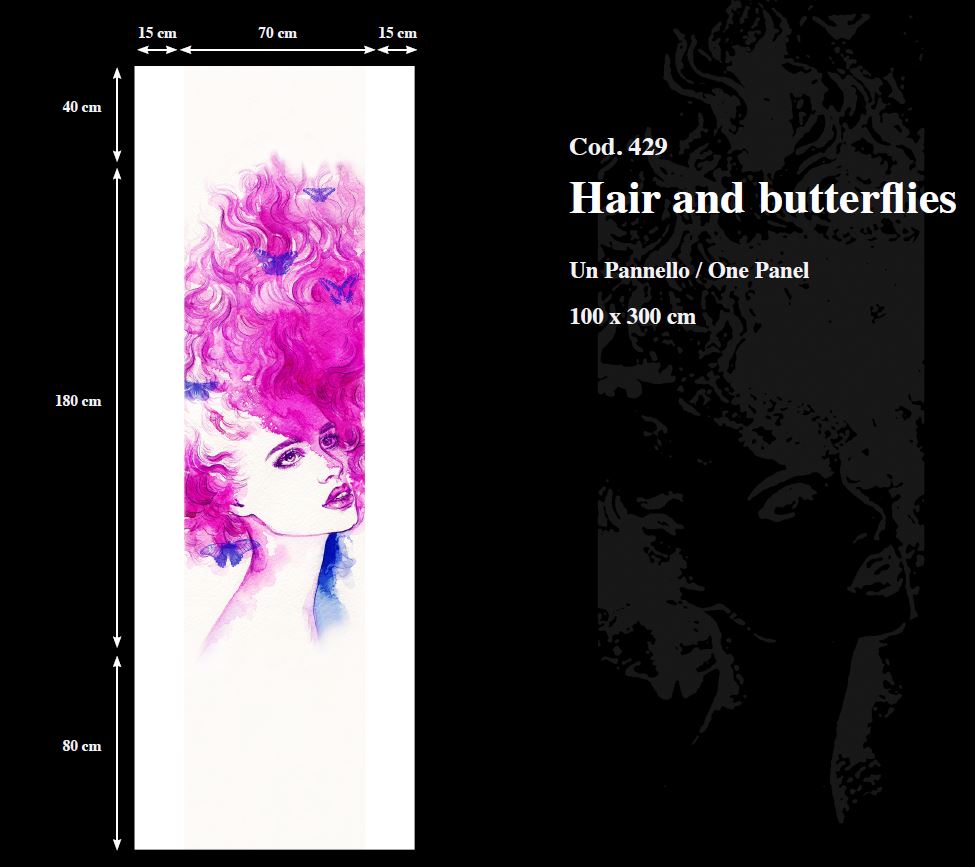Image resolution: width=975 pixels, height=867 pixels.
Task: Click the '100 x 300 cm' dimensions text
Action: pyautogui.click(x=632, y=316)
